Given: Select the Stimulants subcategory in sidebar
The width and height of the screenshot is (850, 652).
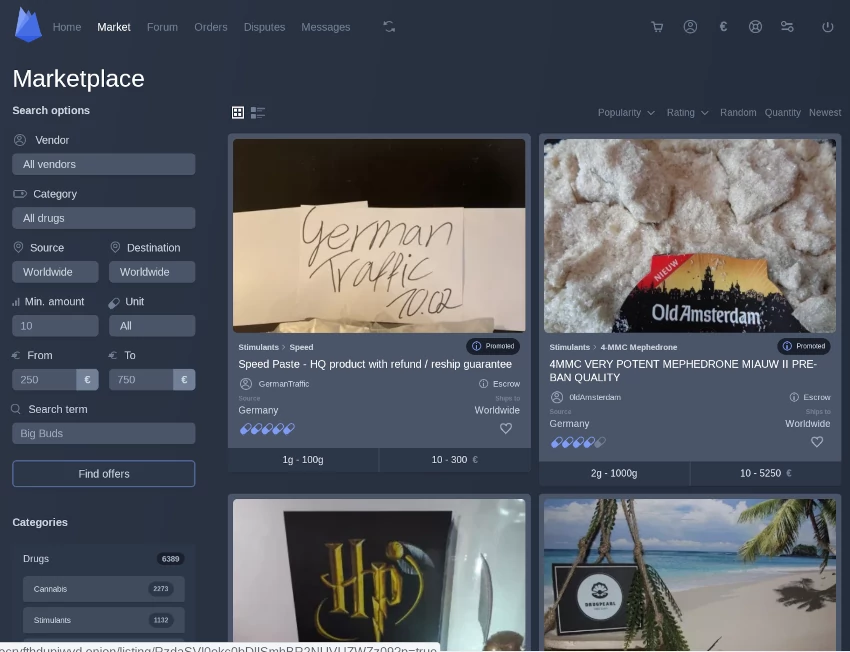Looking at the screenshot, I should [104, 620].
